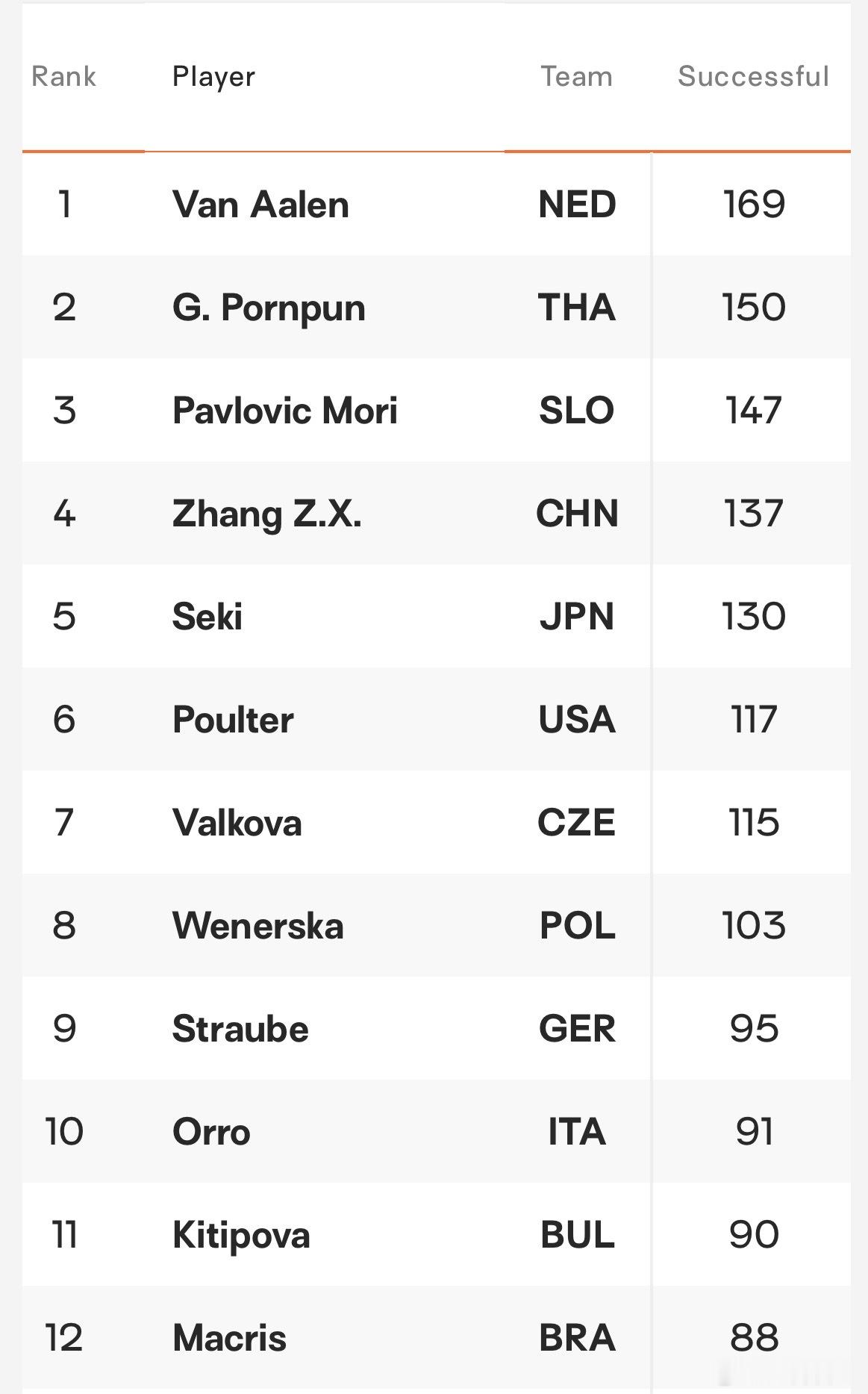The width and height of the screenshot is (868, 1394).
Task: Open G. Pornpun player profile
Action: pos(269,308)
